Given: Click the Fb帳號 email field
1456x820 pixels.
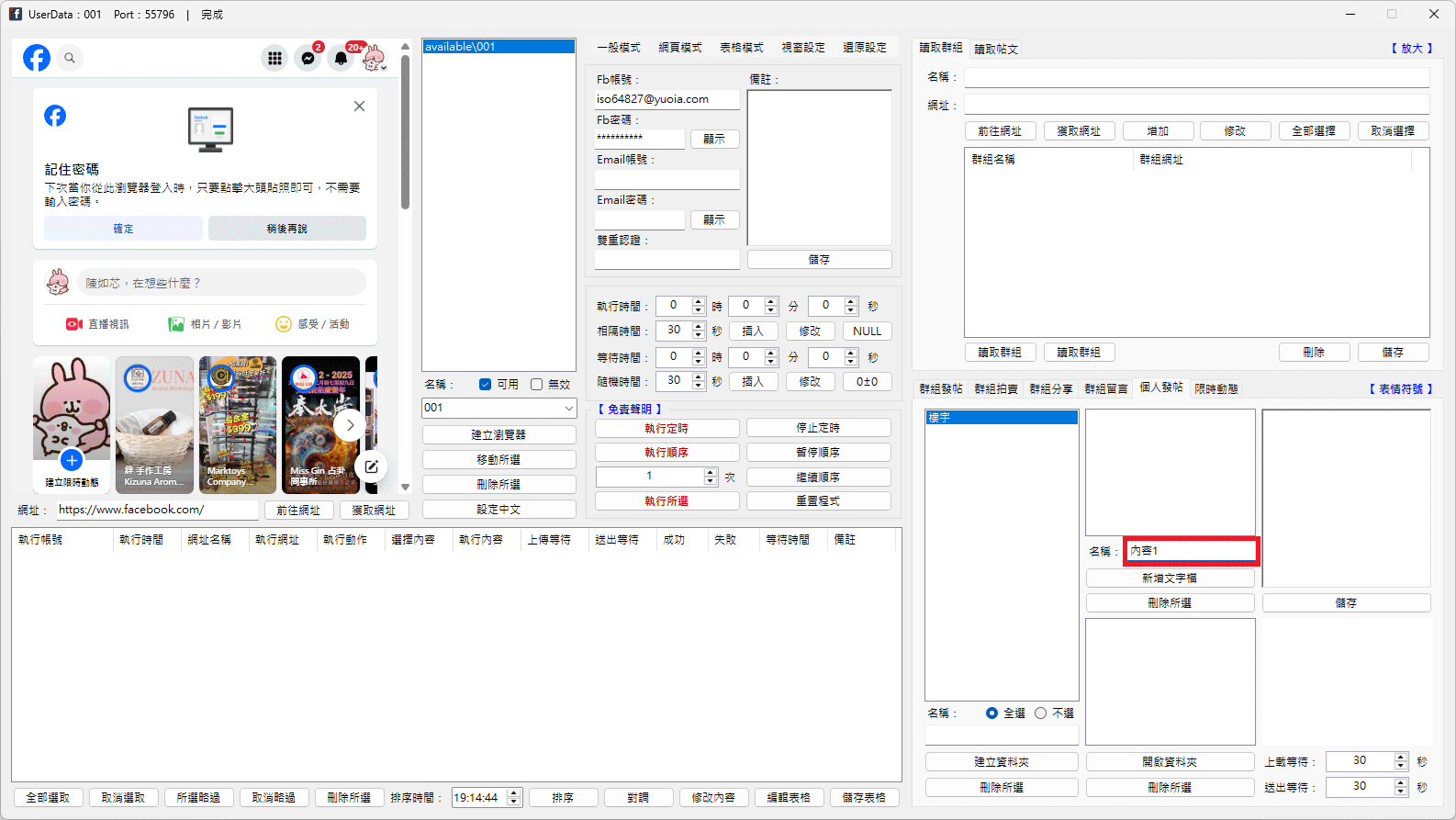Looking at the screenshot, I should point(666,99).
